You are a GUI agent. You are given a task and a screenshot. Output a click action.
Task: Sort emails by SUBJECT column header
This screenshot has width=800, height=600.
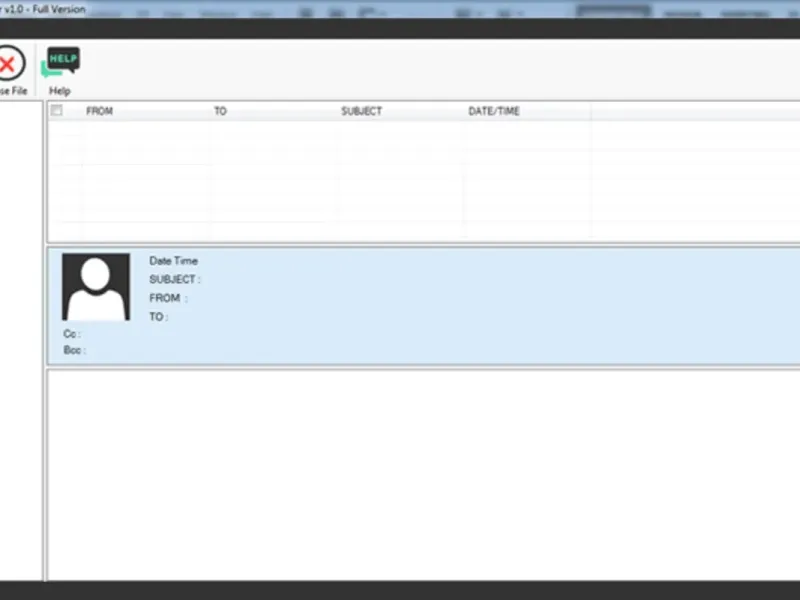click(x=361, y=111)
